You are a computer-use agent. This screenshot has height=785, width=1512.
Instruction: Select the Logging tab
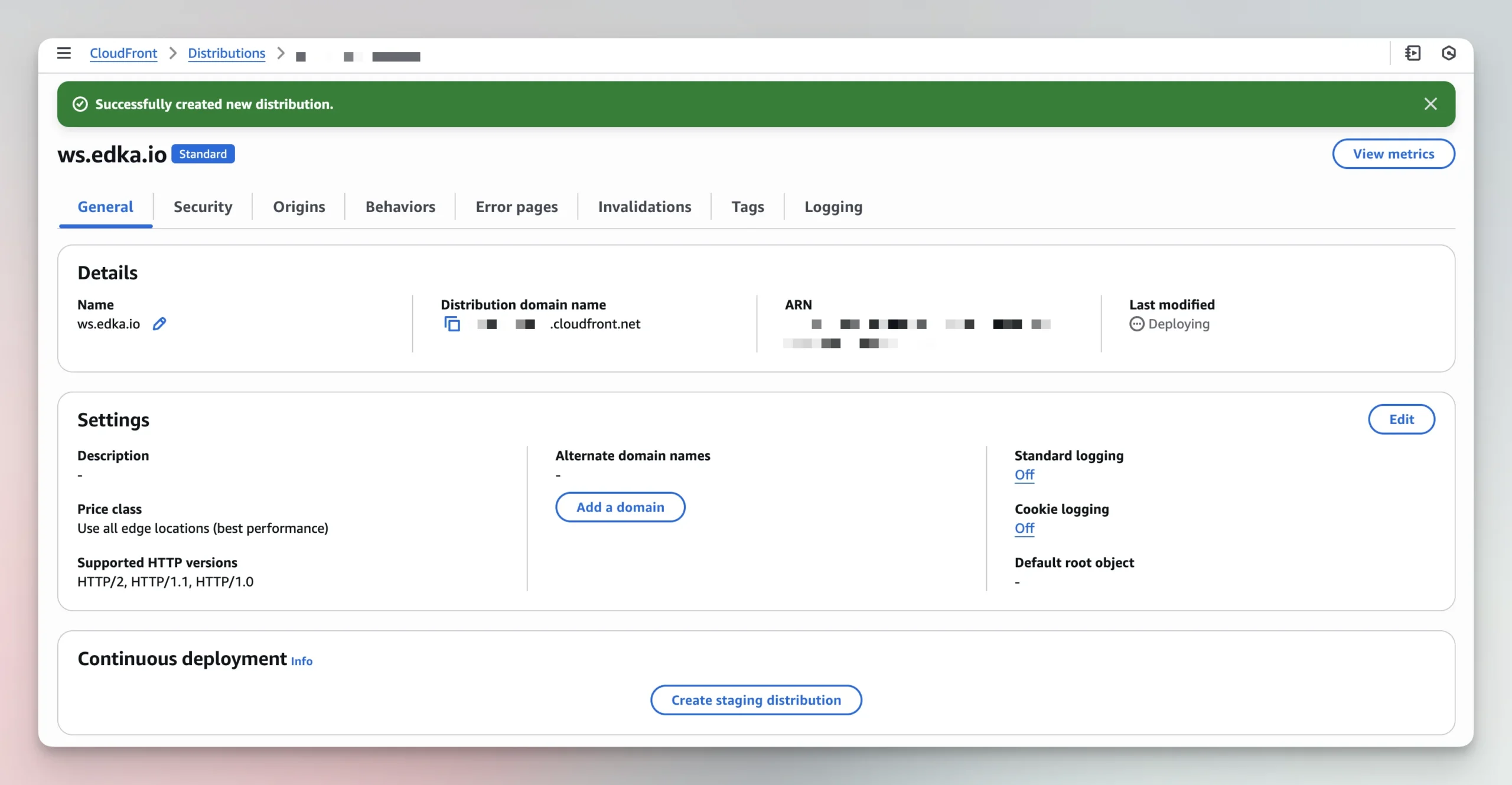833,207
